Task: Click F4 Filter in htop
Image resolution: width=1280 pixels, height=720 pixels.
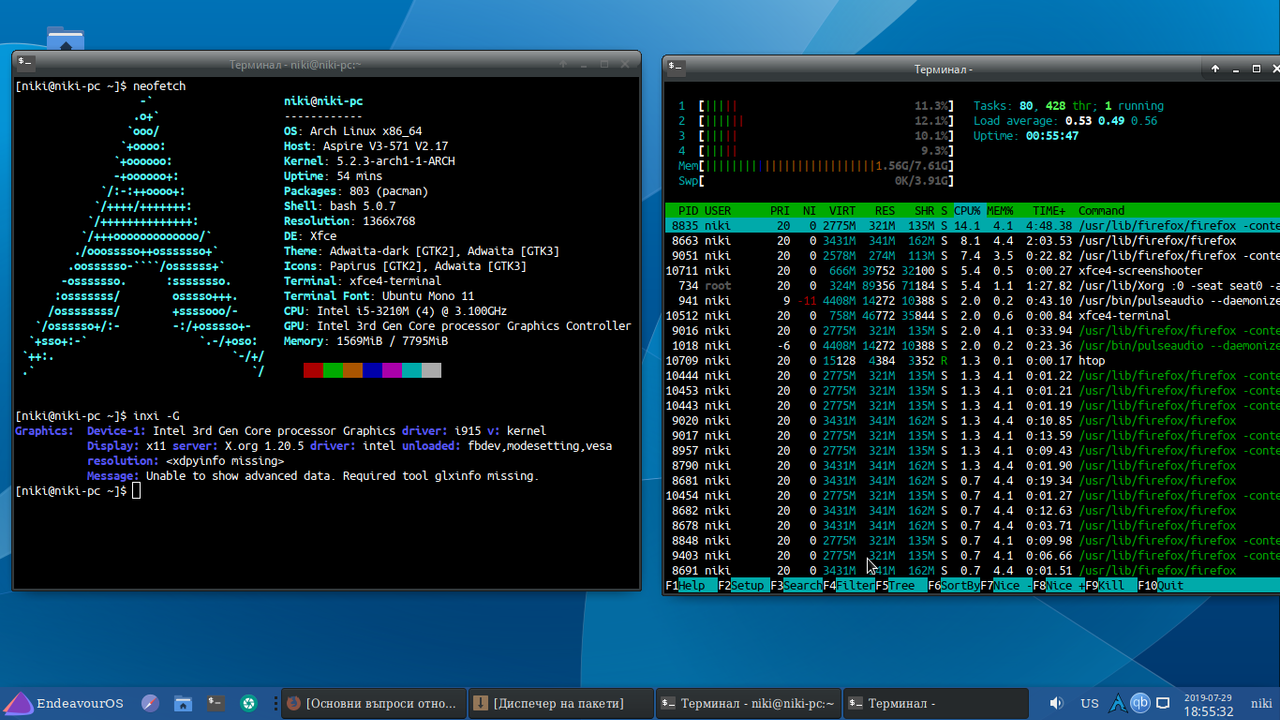Action: point(848,586)
